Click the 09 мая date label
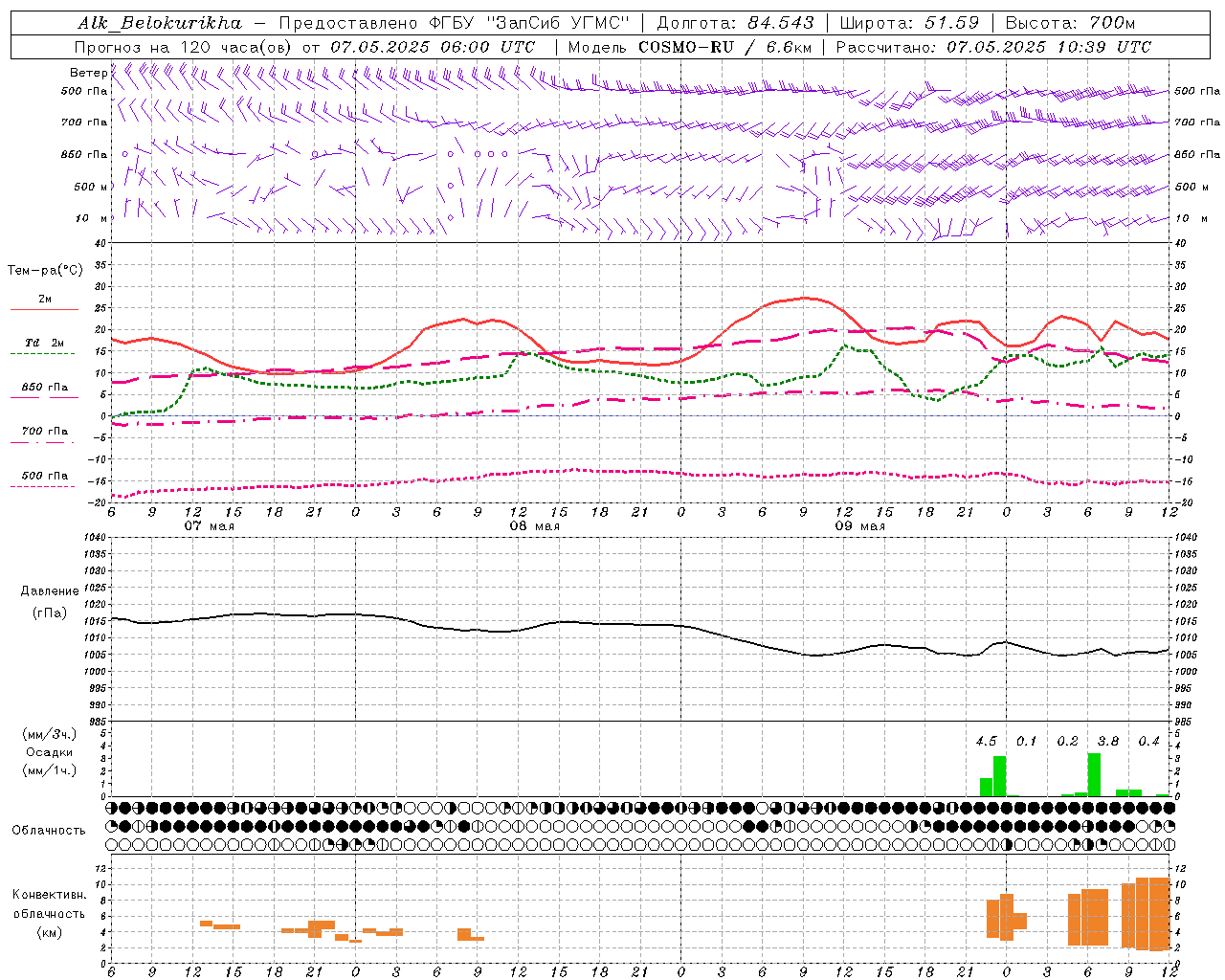The height and width of the screenshot is (980, 1225). pyautogui.click(x=860, y=526)
